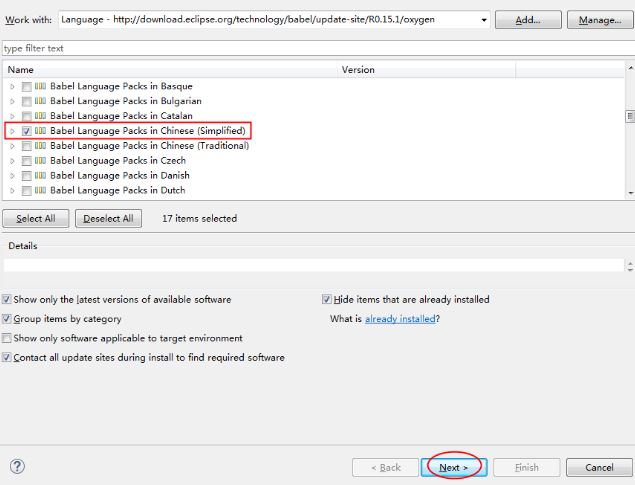Click category icon beside Danish language pack
The height and width of the screenshot is (485, 635).
point(40,175)
